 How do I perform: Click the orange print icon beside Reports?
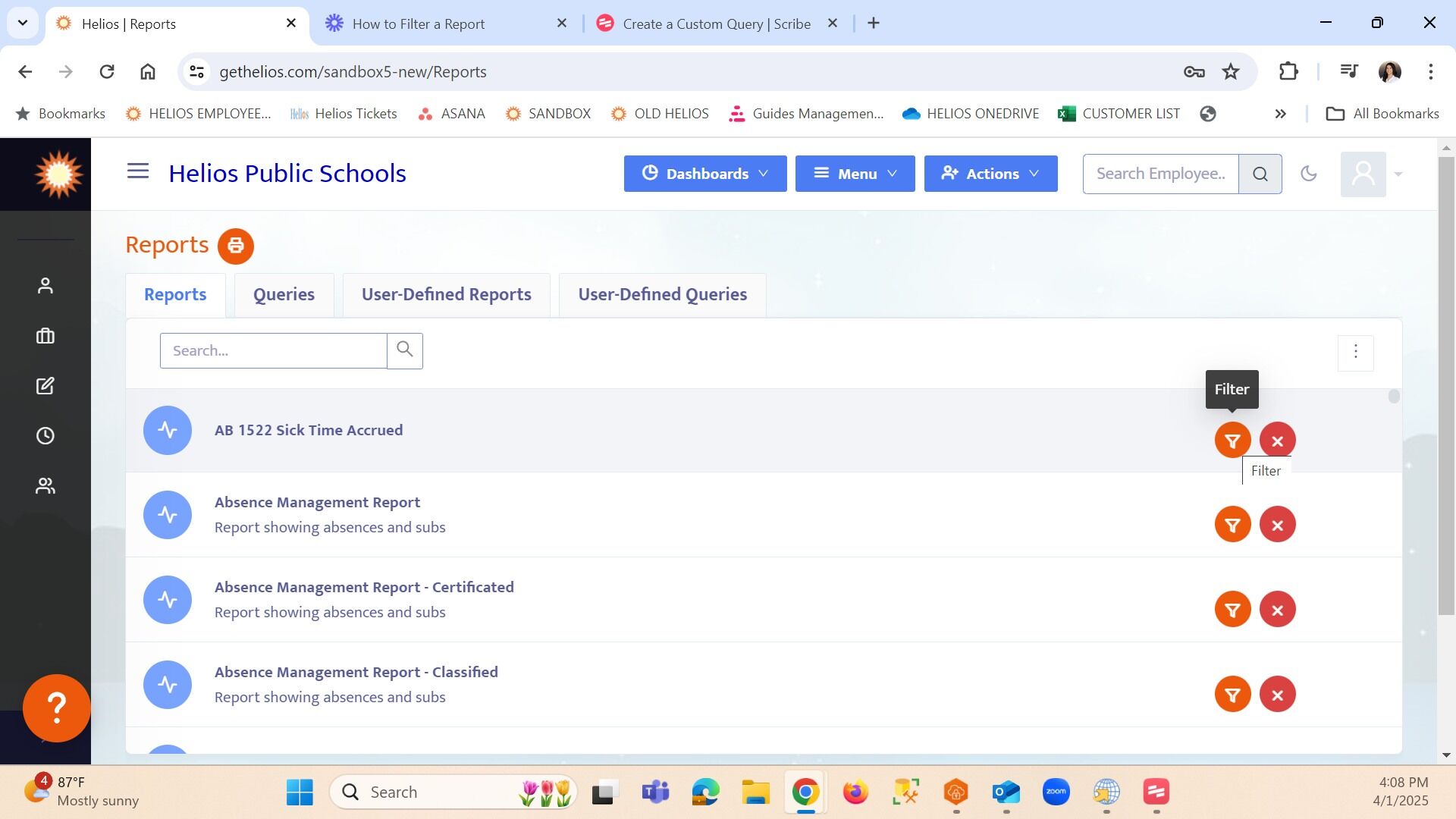(x=235, y=246)
